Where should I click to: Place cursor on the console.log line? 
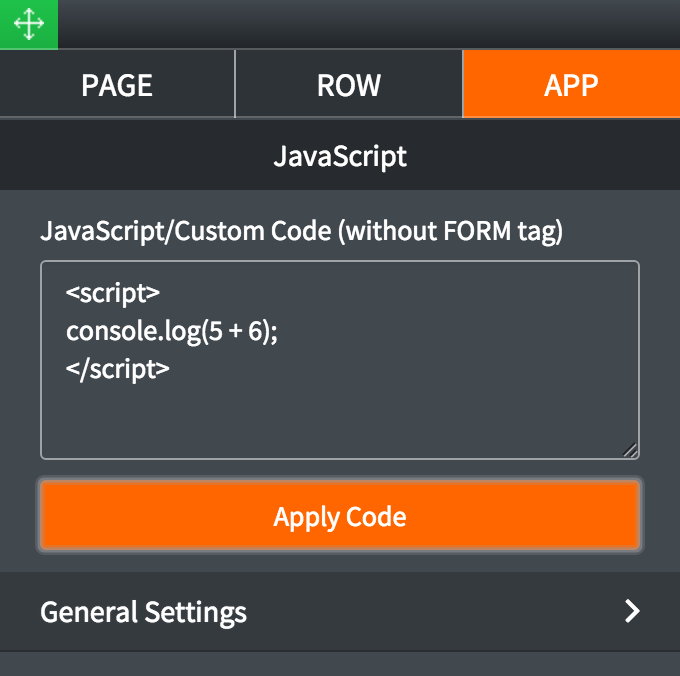pos(171,331)
